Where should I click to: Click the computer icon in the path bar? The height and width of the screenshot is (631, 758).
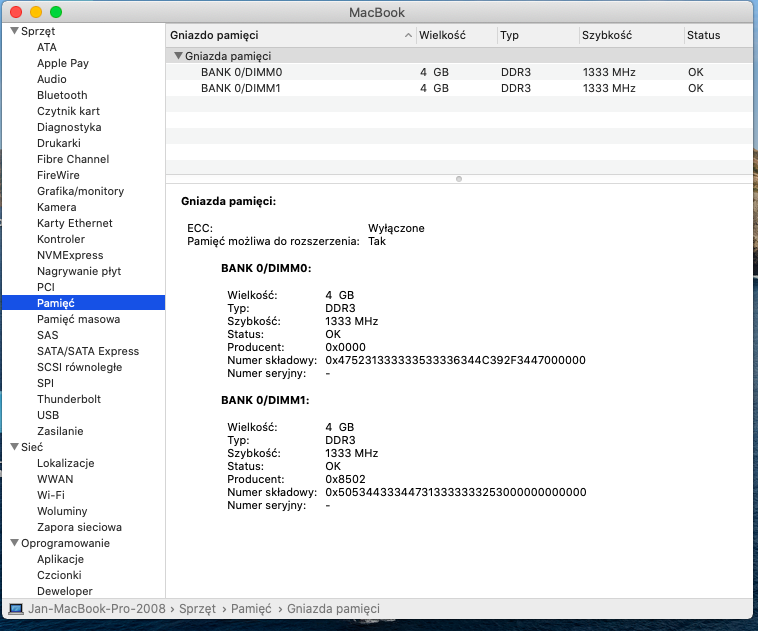coord(16,609)
